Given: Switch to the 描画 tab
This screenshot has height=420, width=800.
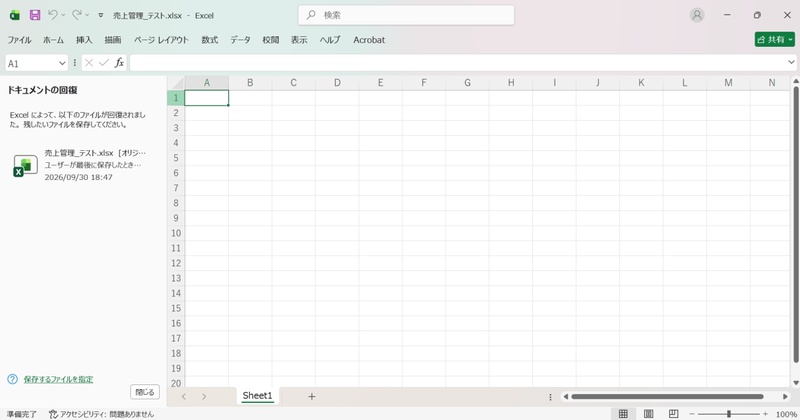Looking at the screenshot, I should (113, 40).
